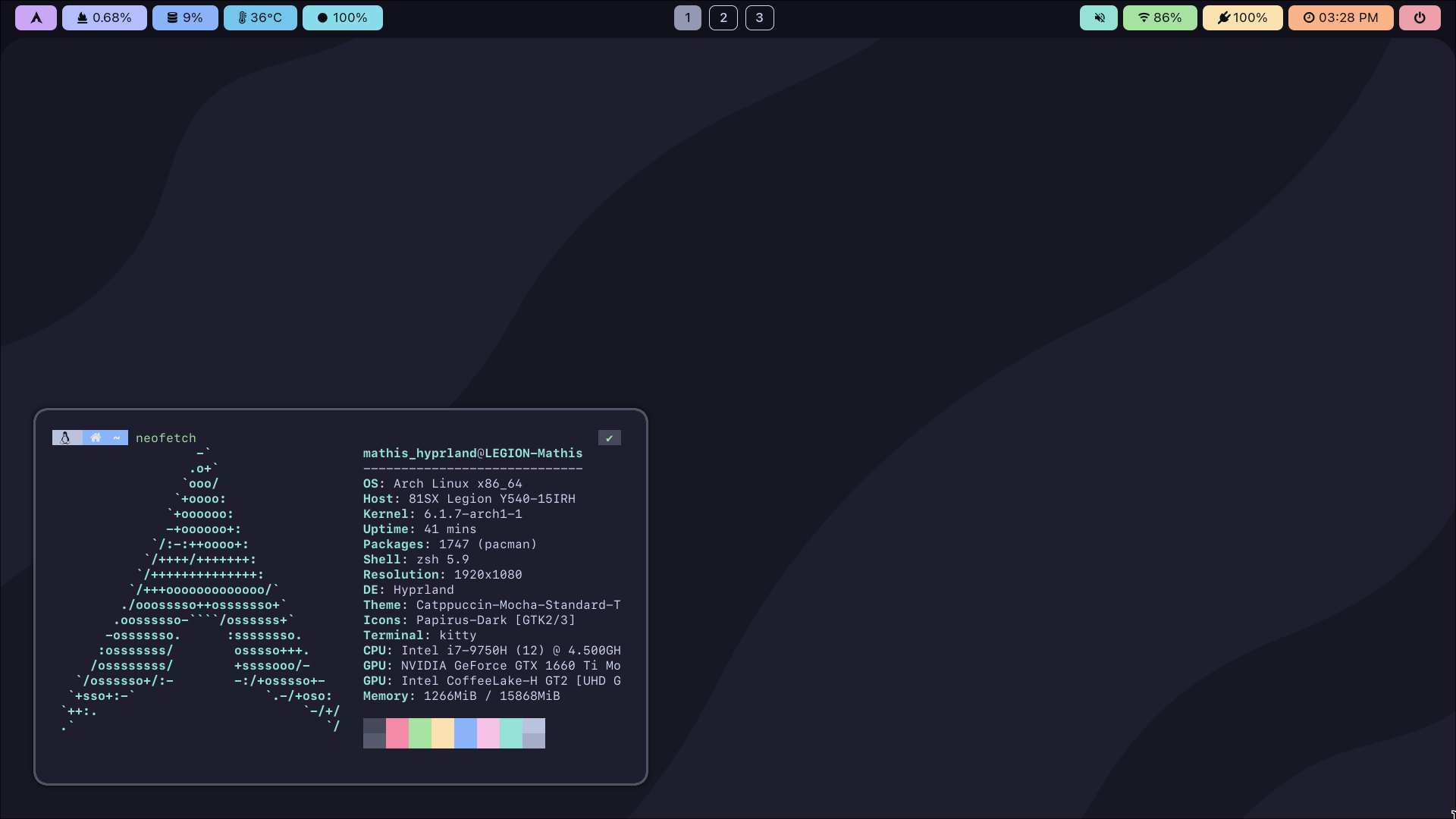The image size is (1456, 819).
Task: Switch to workspace 2
Action: 723,17
